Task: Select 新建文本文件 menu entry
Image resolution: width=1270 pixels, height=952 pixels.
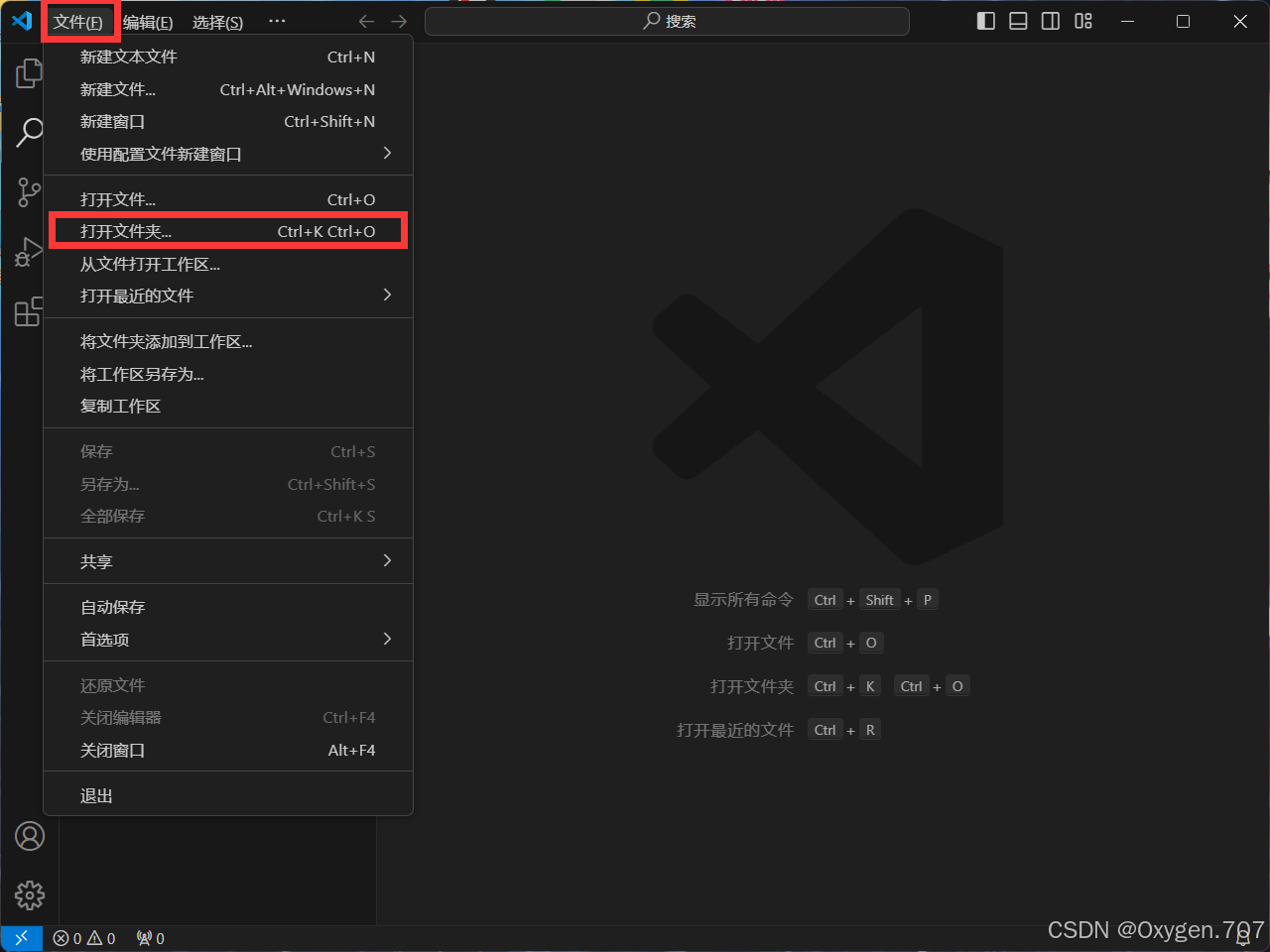Action: [x=228, y=58]
